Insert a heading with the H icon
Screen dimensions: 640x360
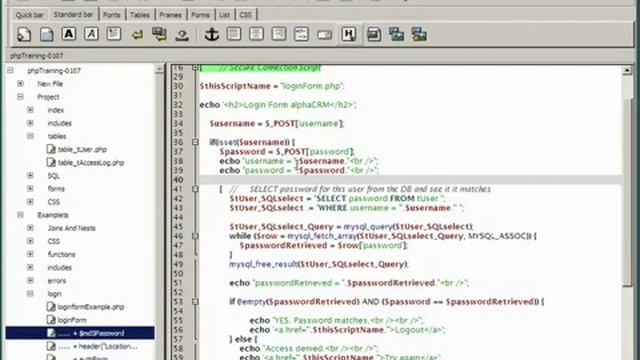pyautogui.click(x=349, y=34)
